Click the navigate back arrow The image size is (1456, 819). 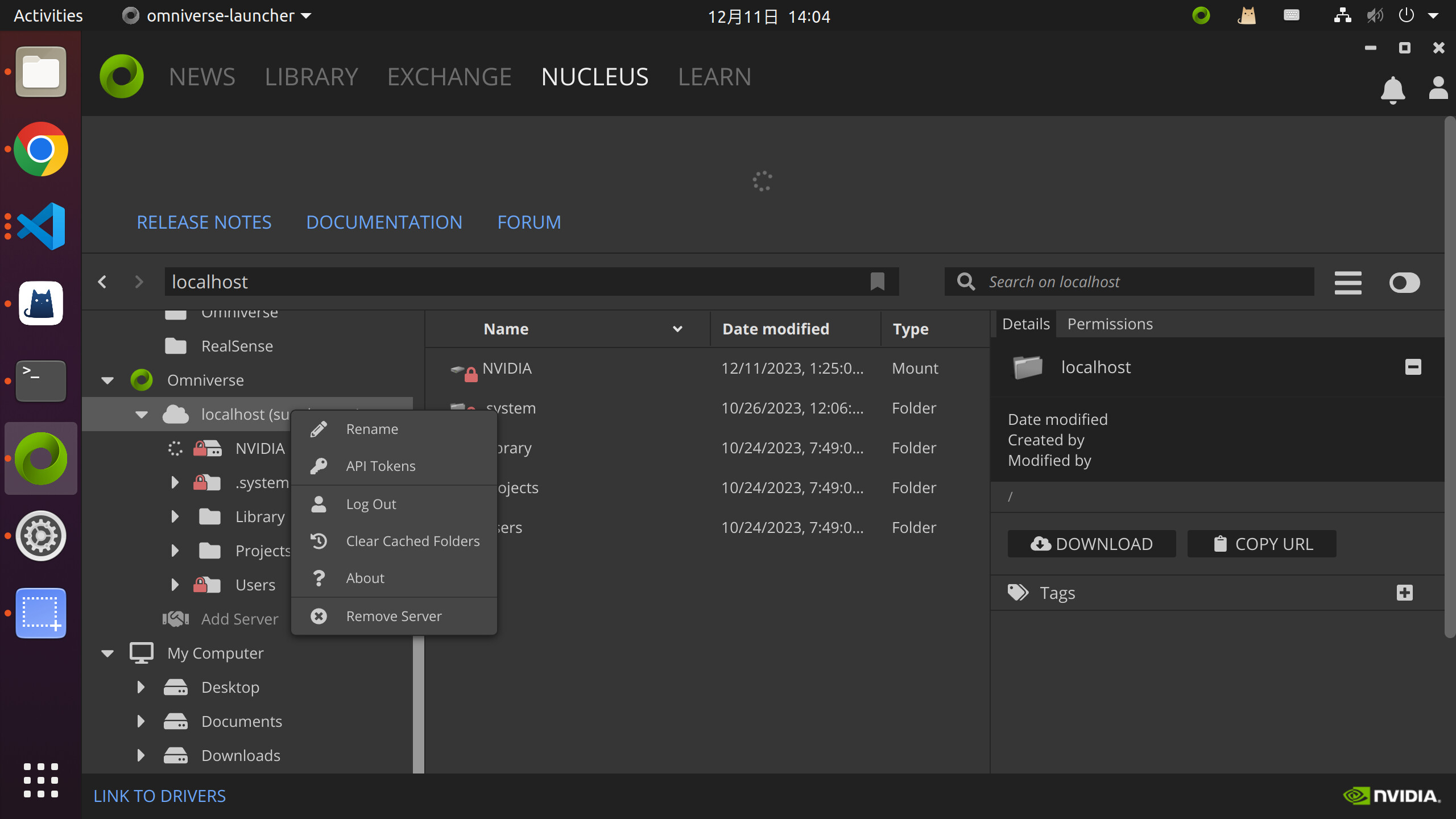[102, 282]
